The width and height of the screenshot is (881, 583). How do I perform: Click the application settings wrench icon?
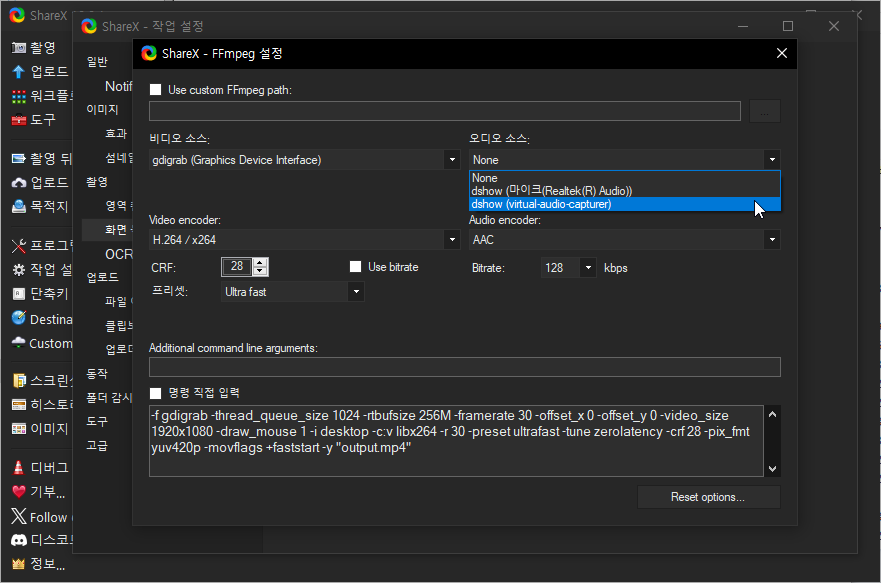pos(19,245)
